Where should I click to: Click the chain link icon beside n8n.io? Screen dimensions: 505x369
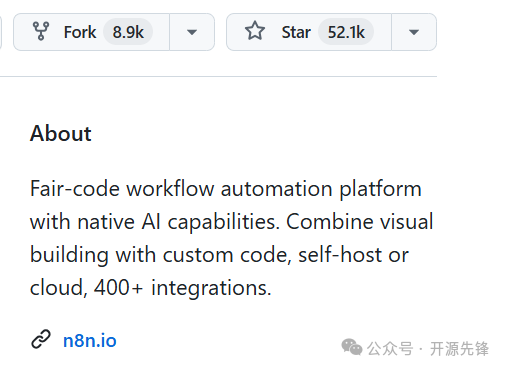(41, 339)
